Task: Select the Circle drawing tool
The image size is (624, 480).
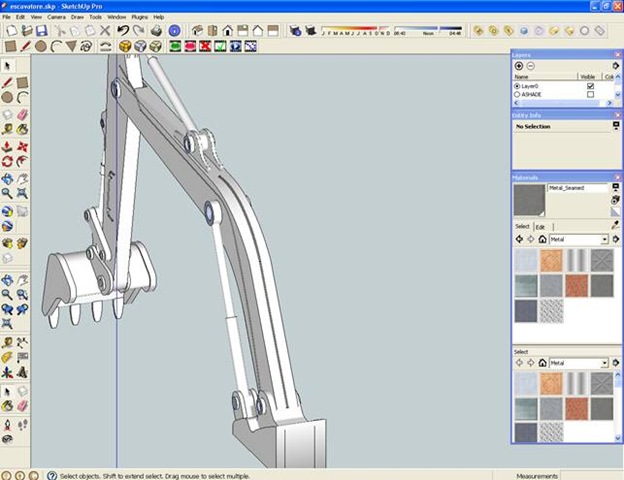Action: click(42, 46)
